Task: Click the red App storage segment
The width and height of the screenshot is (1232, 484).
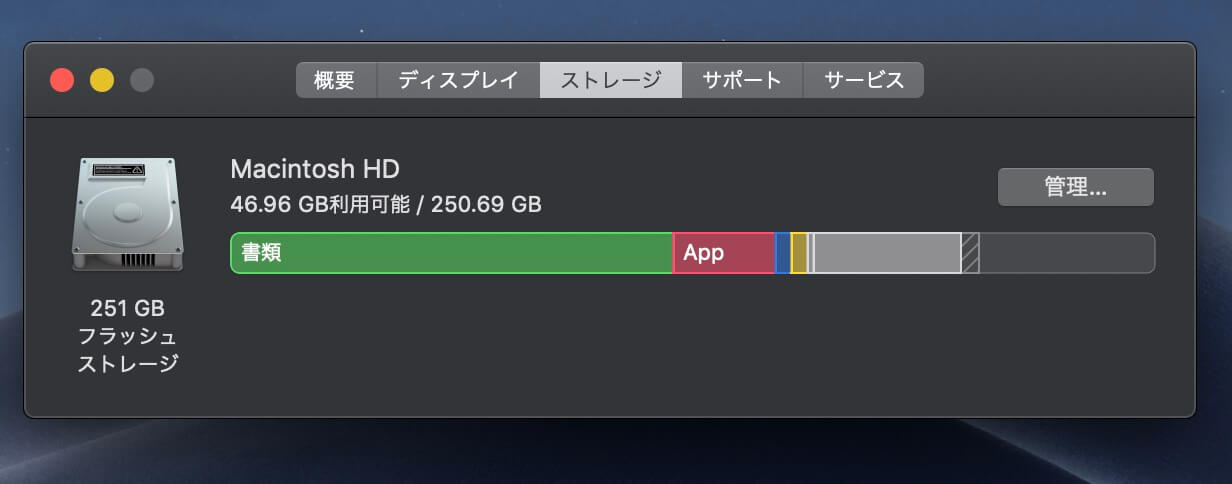Action: click(724, 253)
